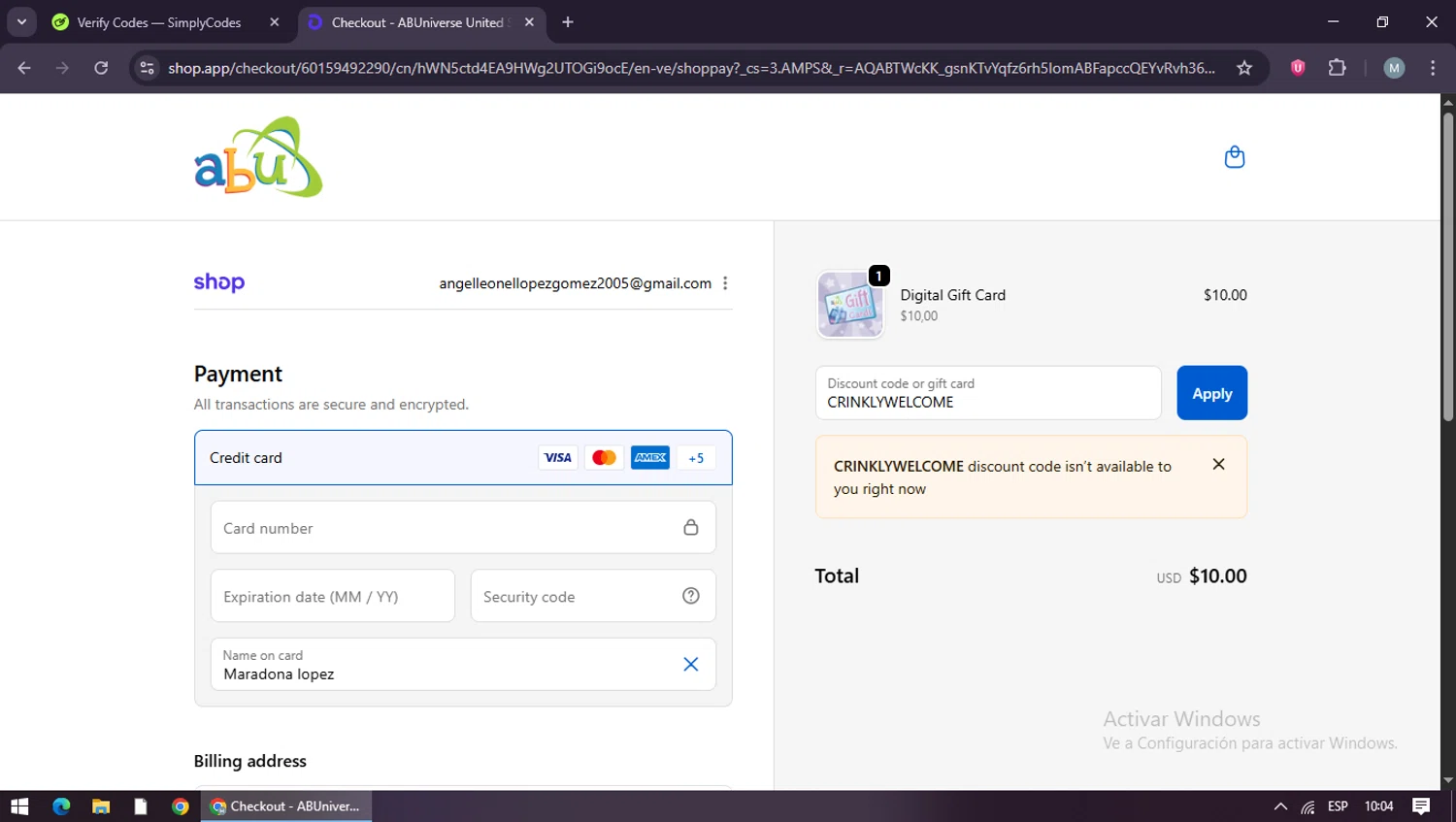
Task: Apply the discount code
Action: coord(1211,393)
